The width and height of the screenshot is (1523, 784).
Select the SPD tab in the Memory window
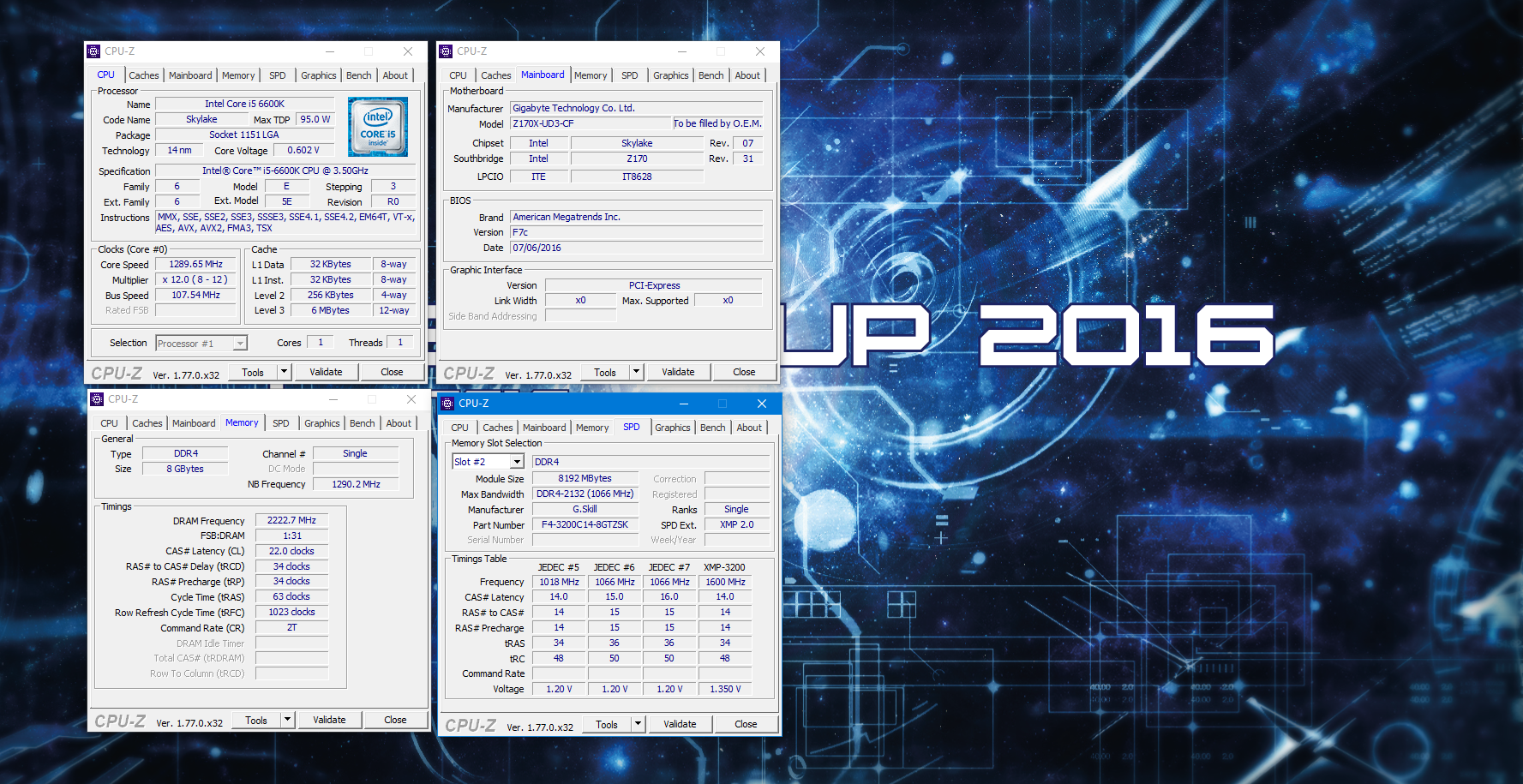click(x=281, y=423)
